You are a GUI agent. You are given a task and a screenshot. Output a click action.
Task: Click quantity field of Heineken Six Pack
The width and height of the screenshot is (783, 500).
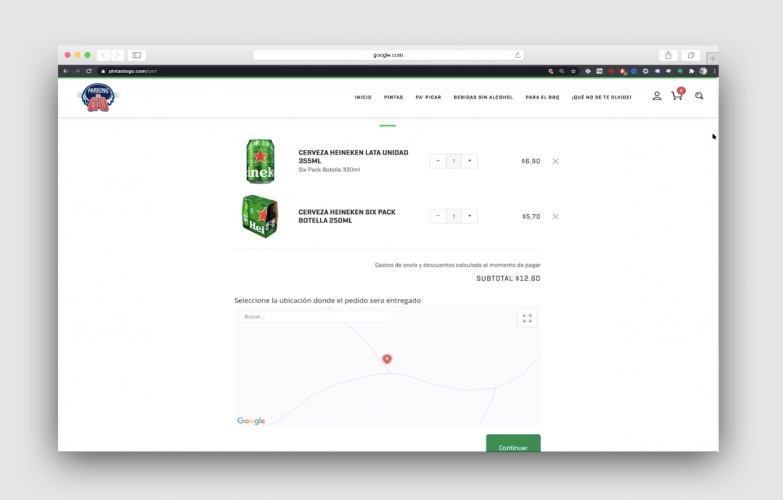453,216
